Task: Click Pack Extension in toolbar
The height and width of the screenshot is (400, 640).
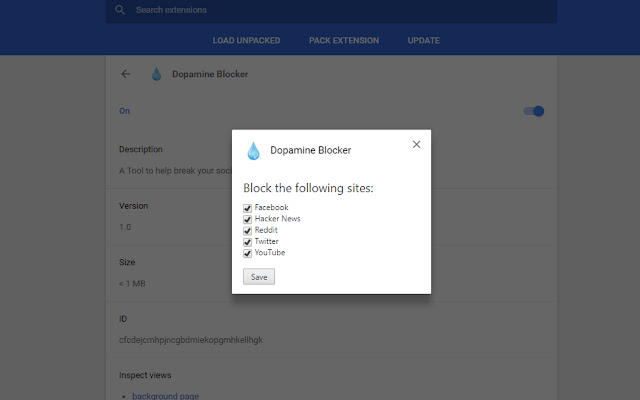Action: click(x=344, y=41)
